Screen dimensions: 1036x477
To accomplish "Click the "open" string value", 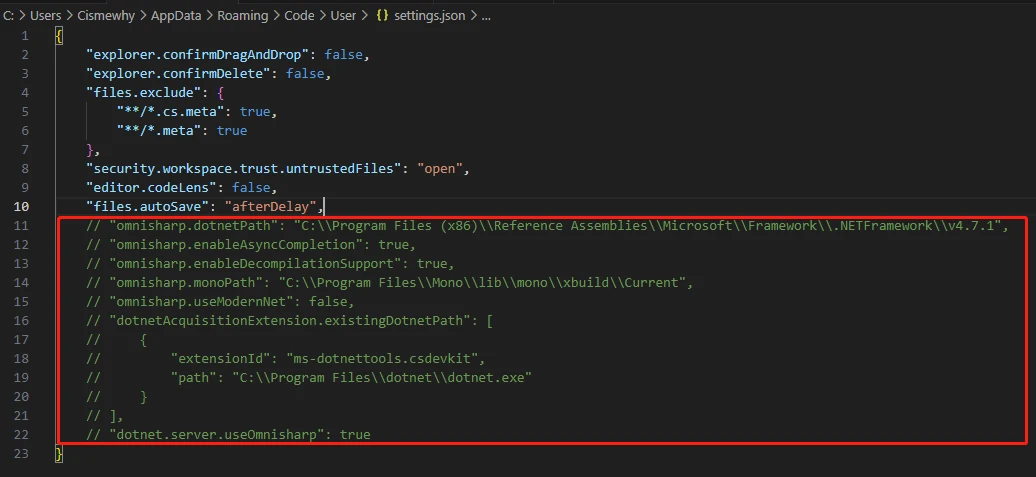I will click(440, 168).
